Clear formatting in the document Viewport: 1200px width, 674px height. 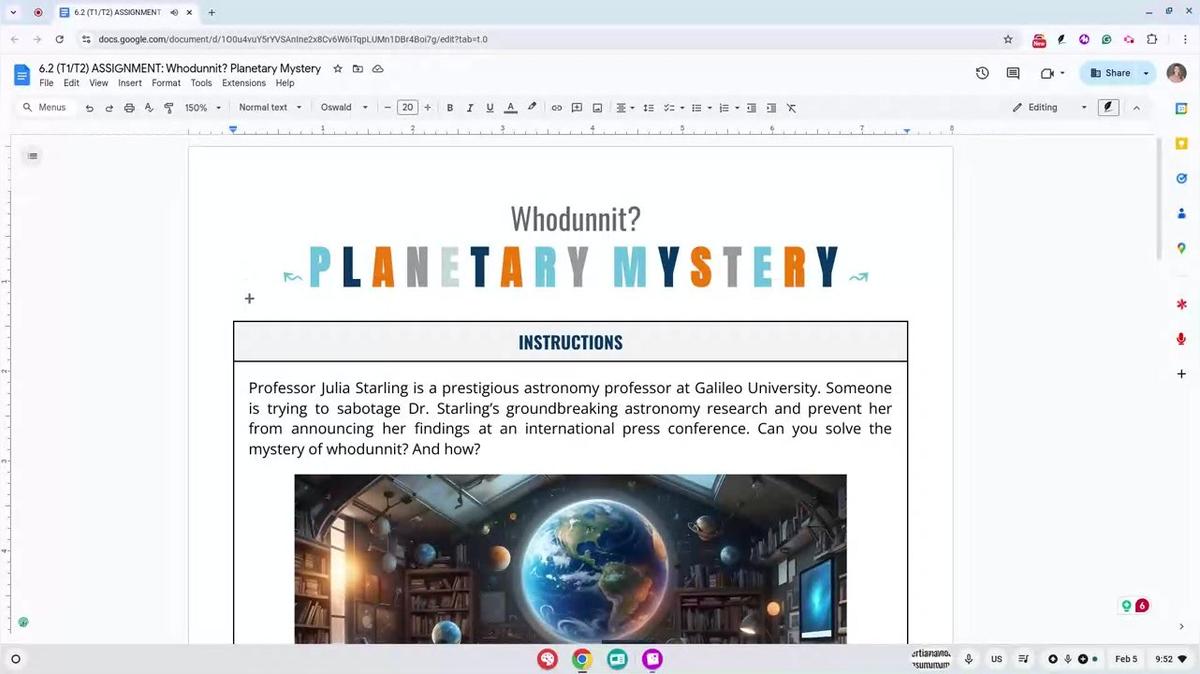pyautogui.click(x=791, y=107)
